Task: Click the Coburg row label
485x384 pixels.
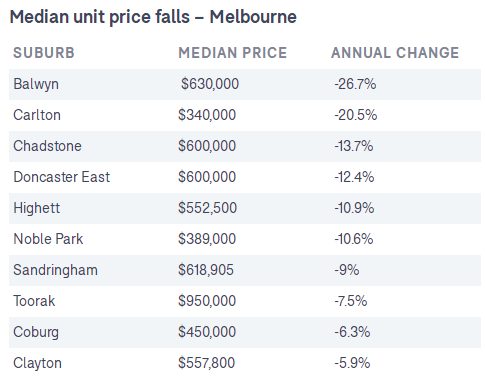Action: pyautogui.click(x=36, y=332)
